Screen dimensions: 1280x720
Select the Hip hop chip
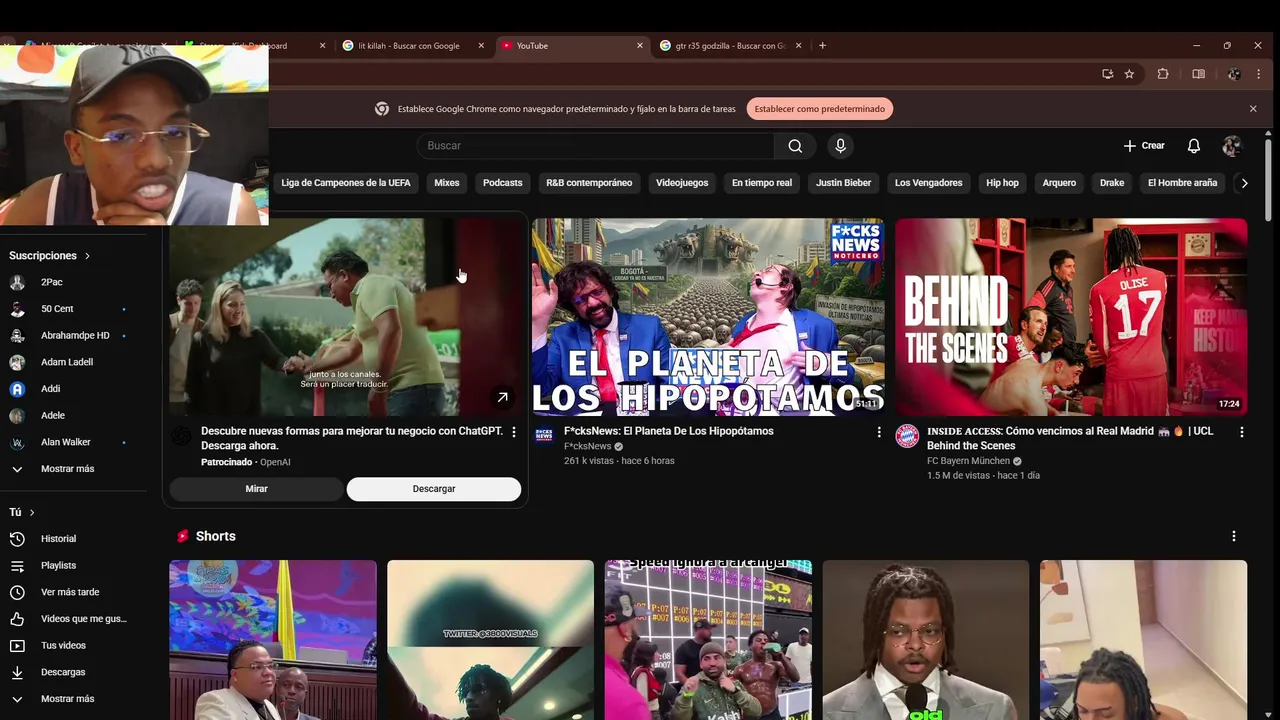coord(1002,183)
